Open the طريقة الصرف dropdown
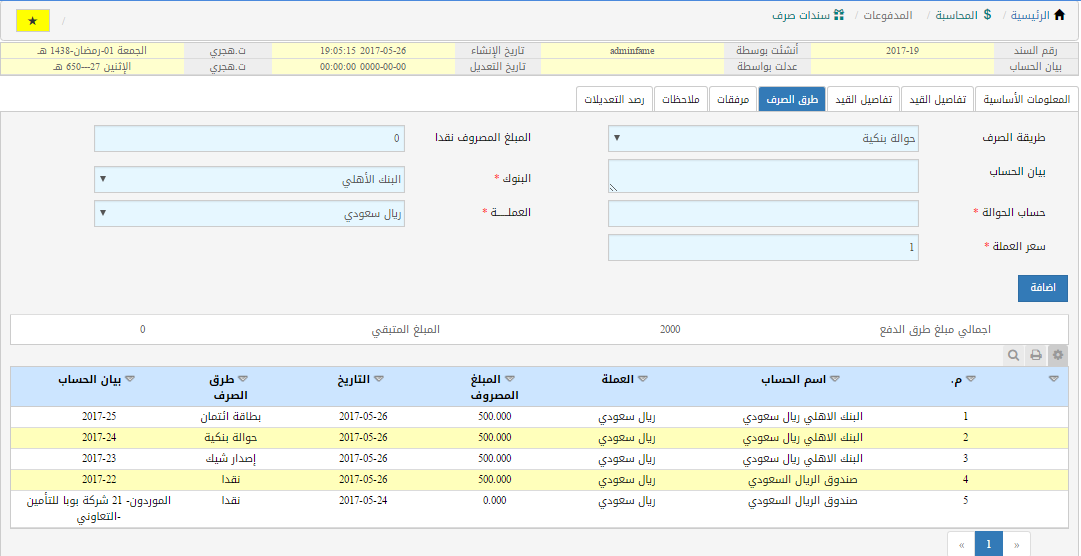Viewport: 1081px width, 556px height. tap(763, 139)
